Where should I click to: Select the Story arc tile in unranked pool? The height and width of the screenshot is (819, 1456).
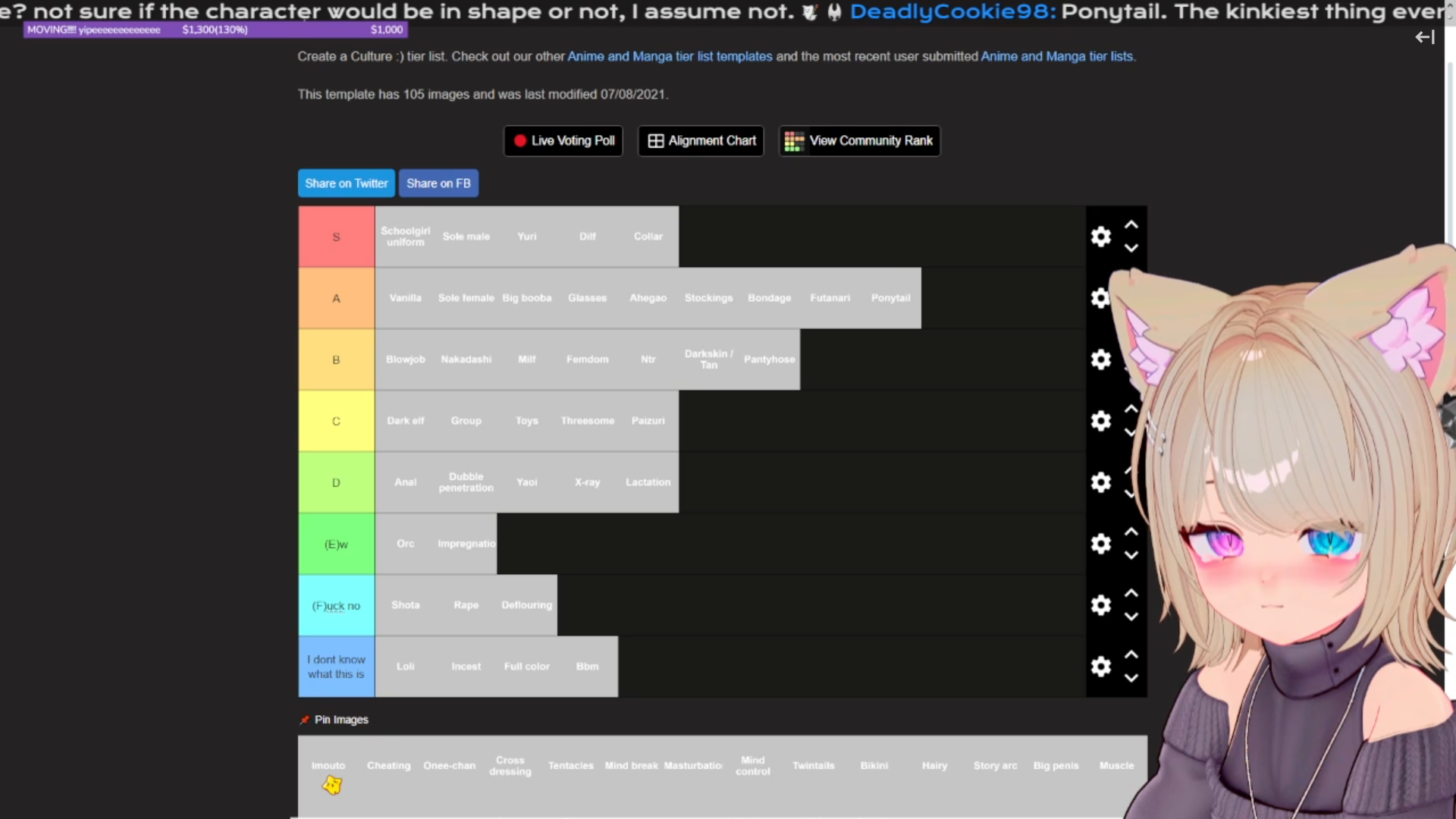coord(996,766)
